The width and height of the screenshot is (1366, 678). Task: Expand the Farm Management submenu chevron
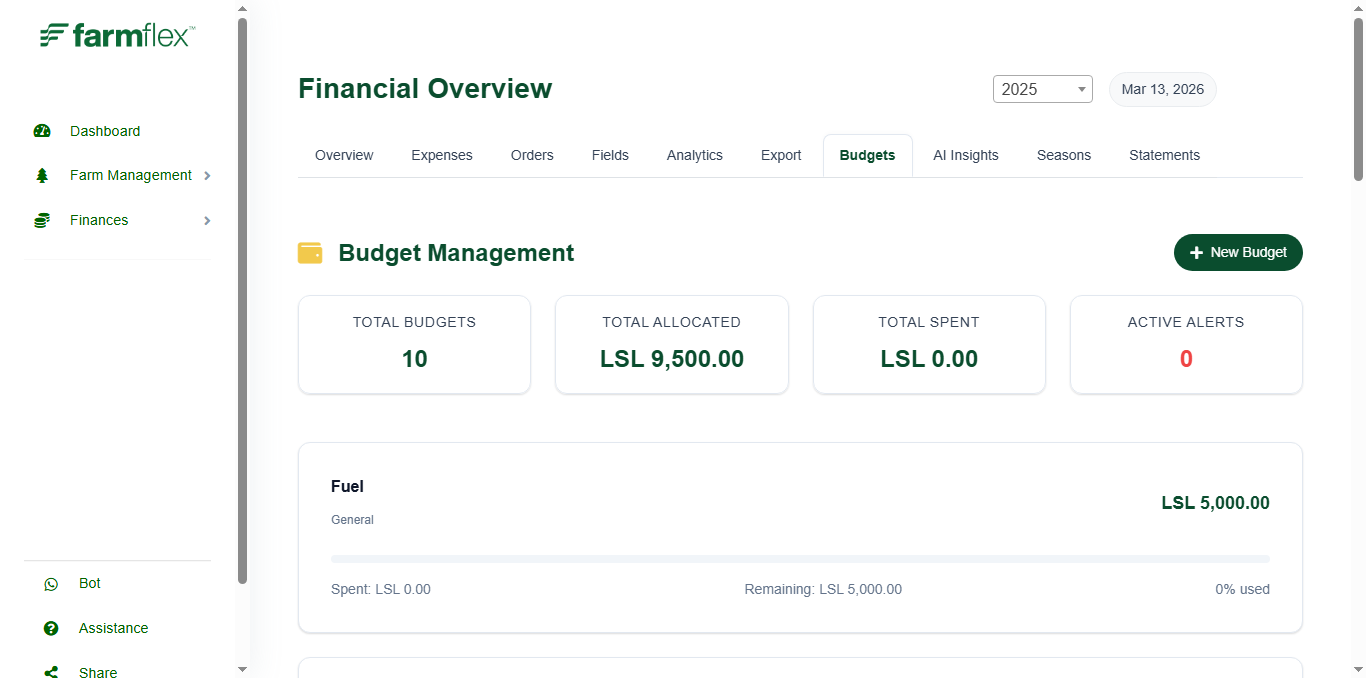click(207, 175)
